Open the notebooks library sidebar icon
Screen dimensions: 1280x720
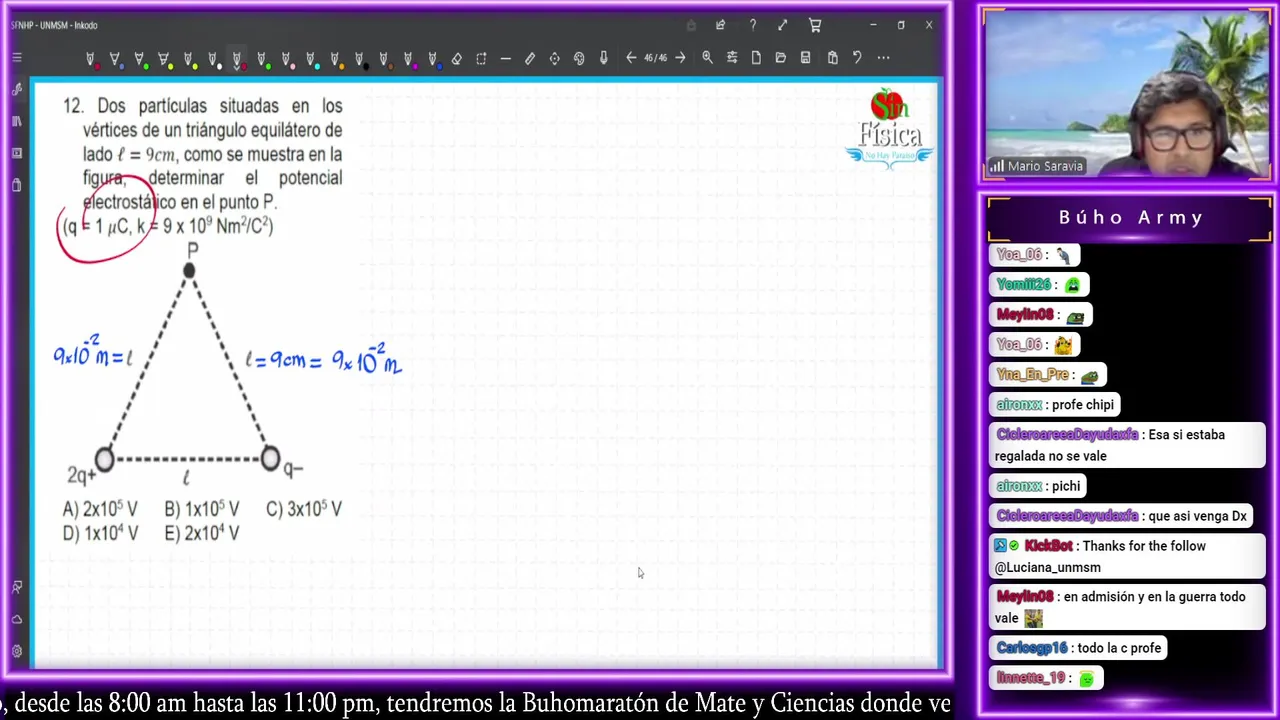tap(17, 121)
